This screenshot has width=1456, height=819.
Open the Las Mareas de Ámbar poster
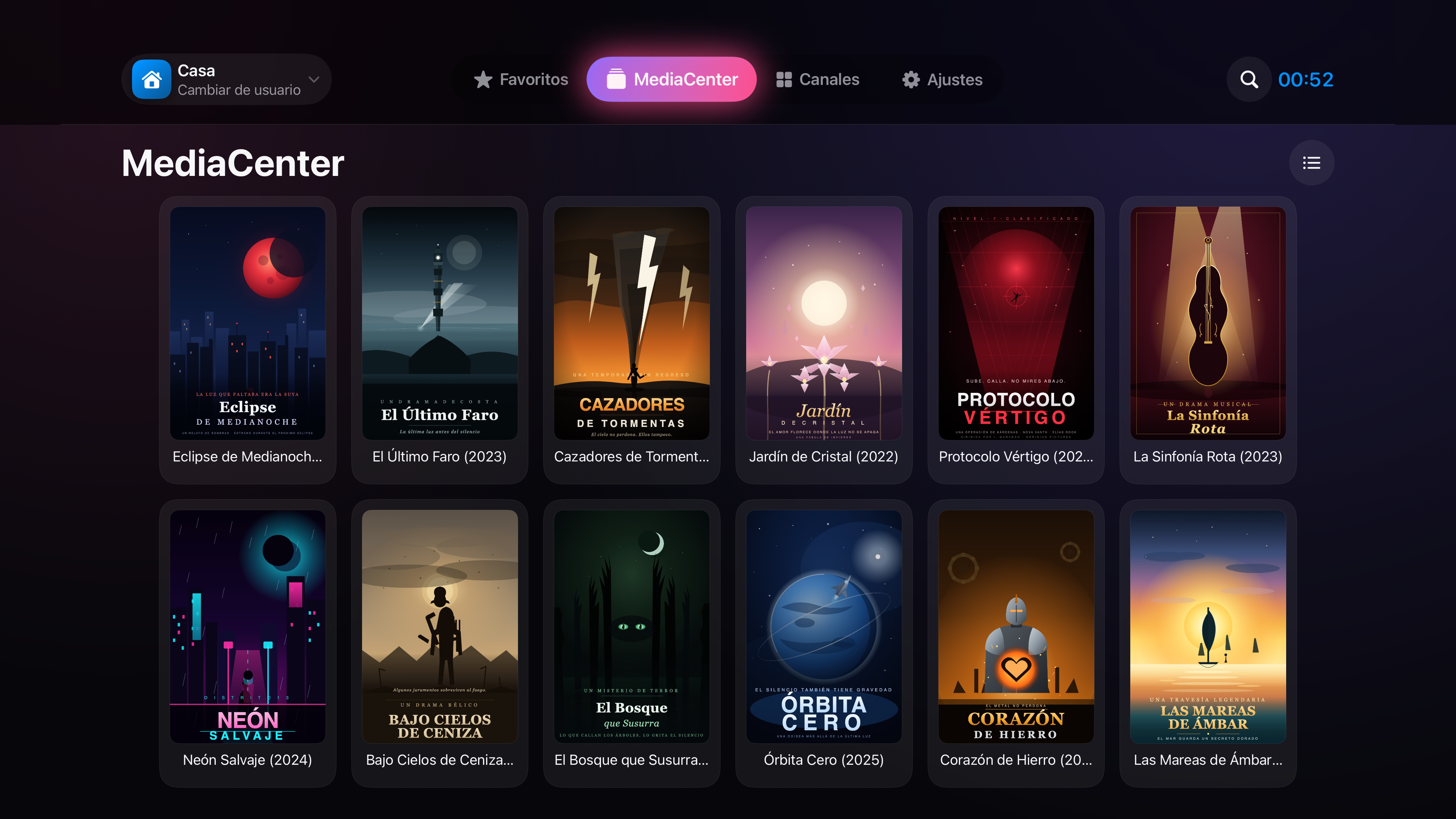click(1208, 627)
